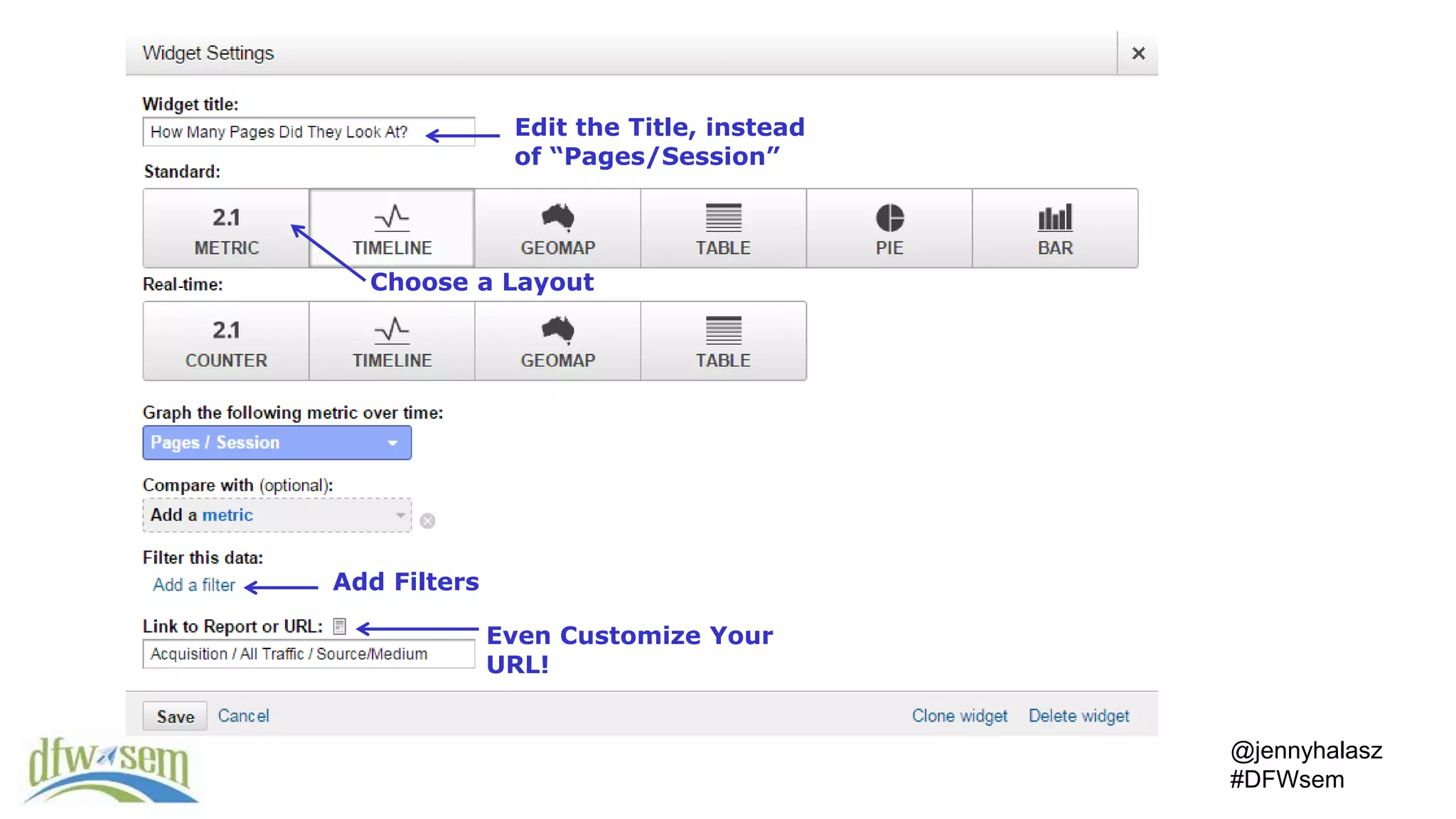Click the Link to Report or URL field
This screenshot has width=1456, height=819.
[309, 654]
